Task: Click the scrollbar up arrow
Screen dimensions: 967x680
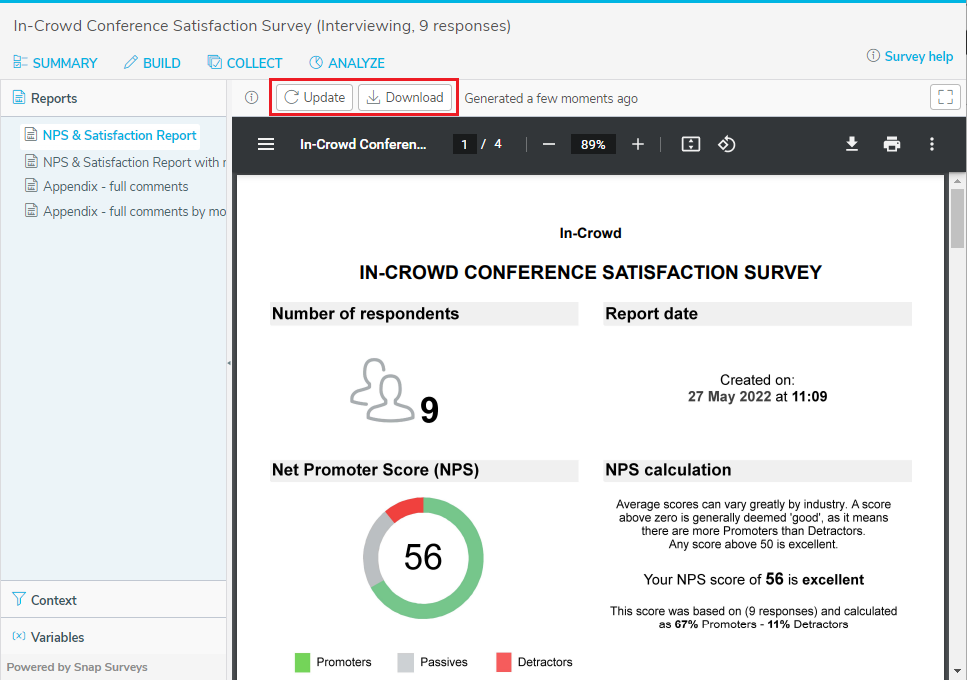Action: [x=957, y=181]
